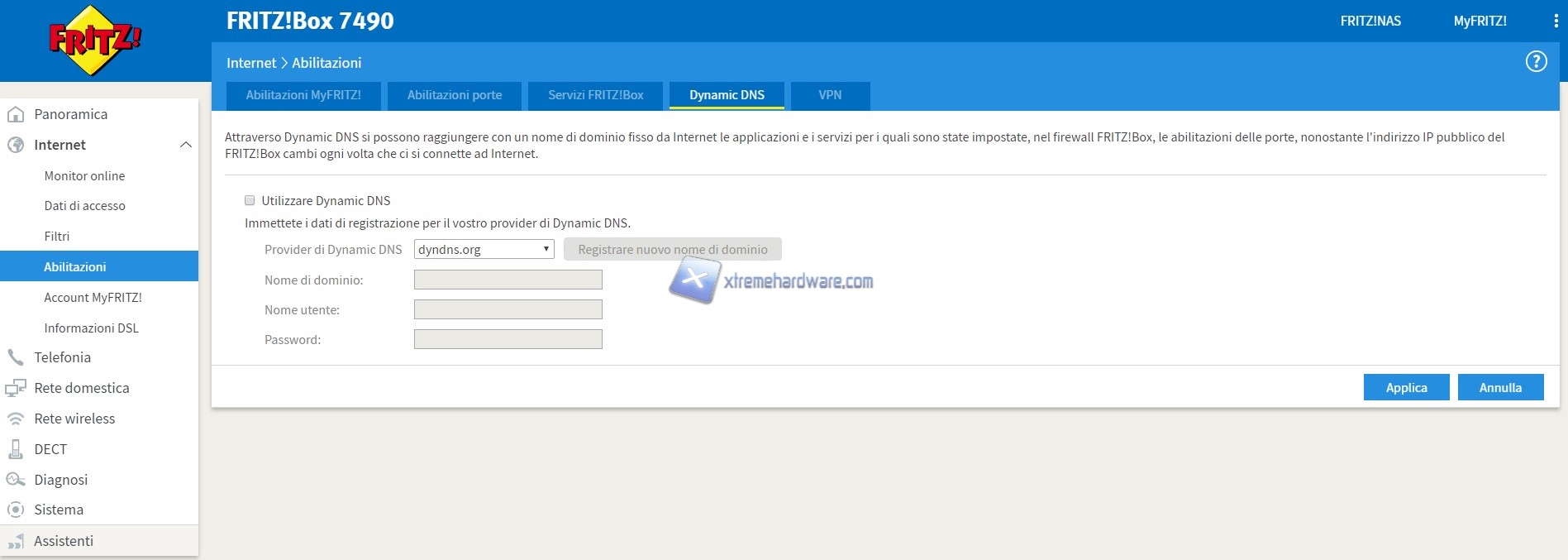Click the Panoramica home icon
The image size is (1568, 560).
16,114
